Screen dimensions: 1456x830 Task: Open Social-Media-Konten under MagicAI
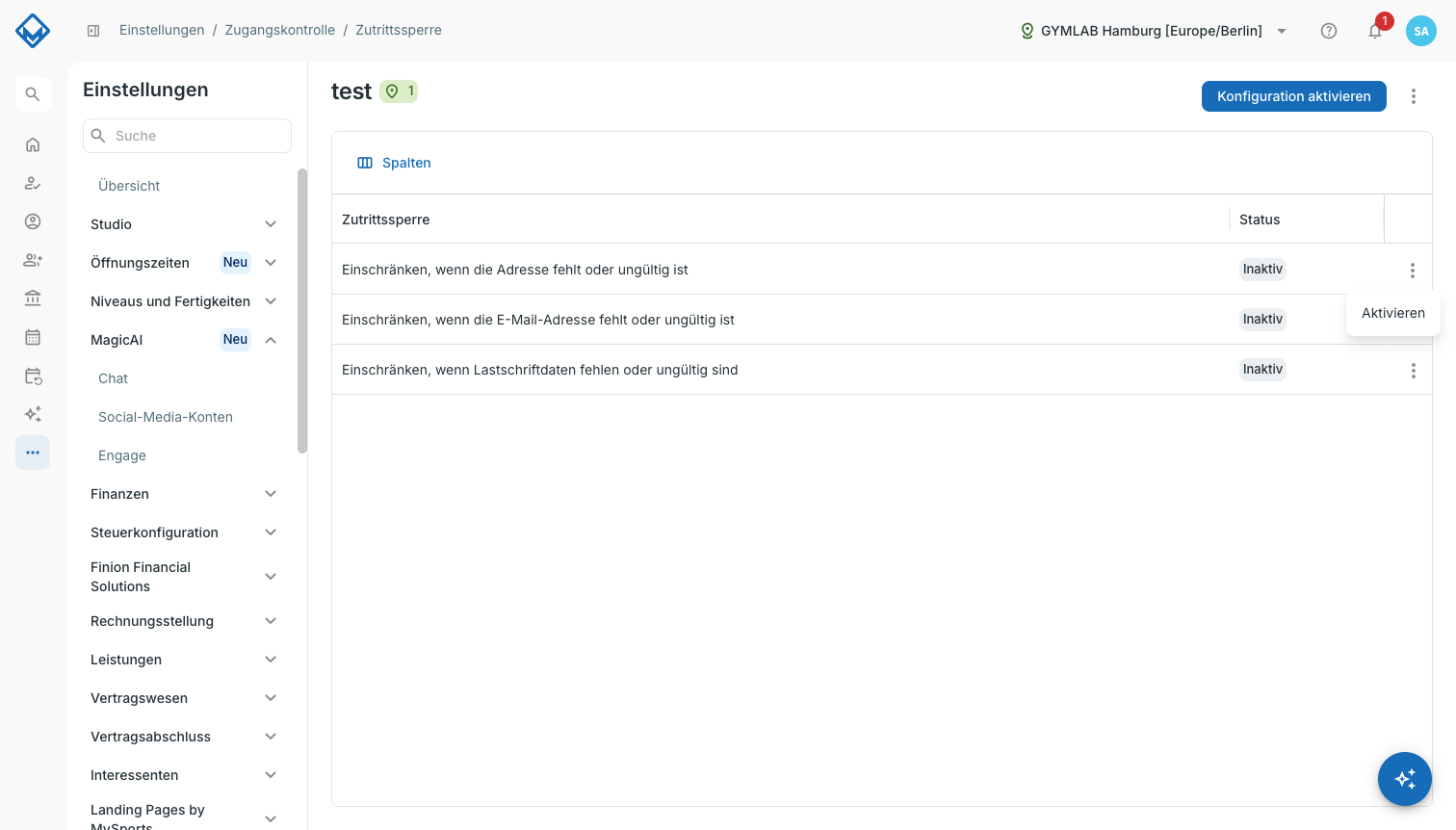tap(166, 417)
